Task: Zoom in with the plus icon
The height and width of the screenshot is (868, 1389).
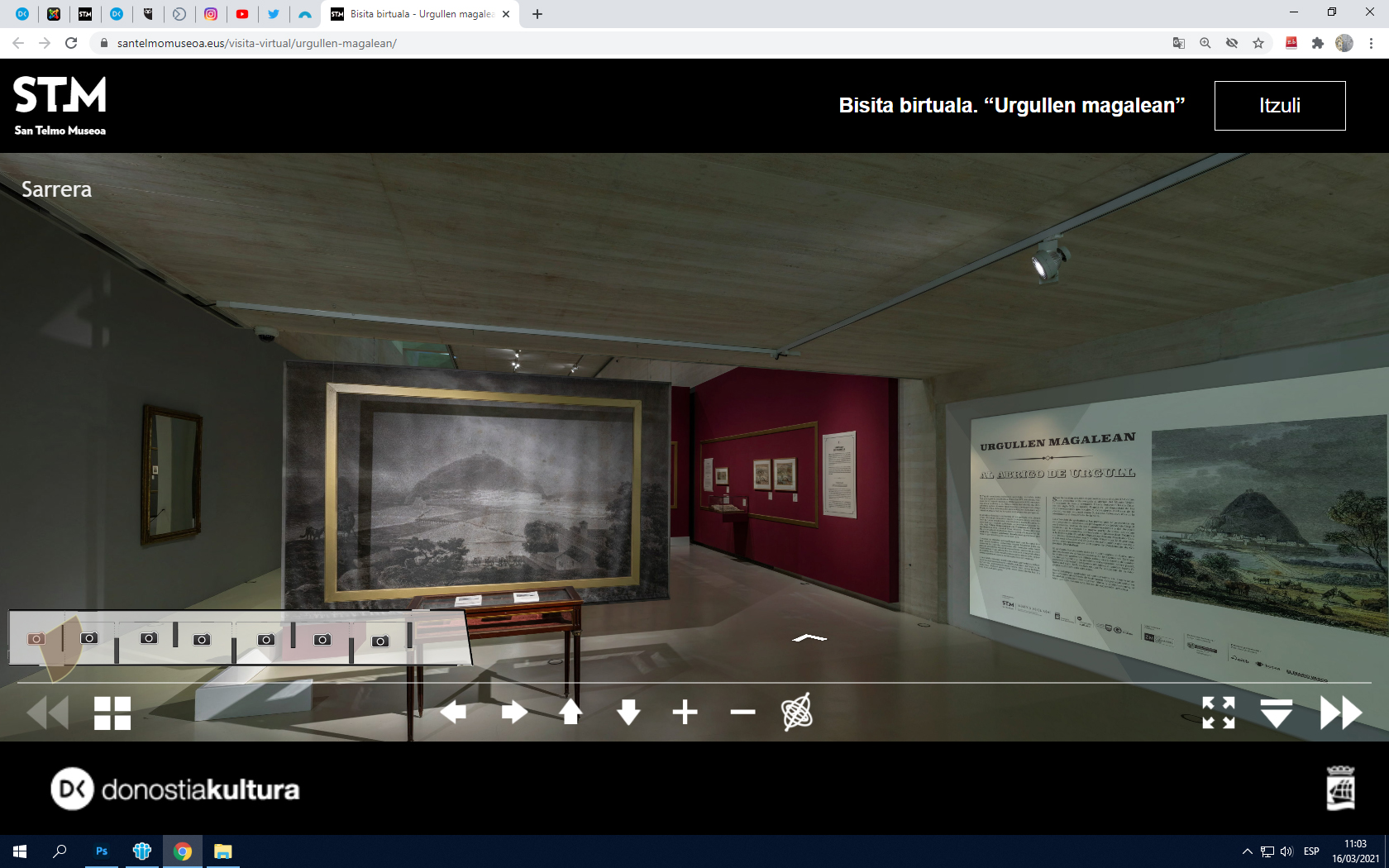Action: [x=685, y=712]
